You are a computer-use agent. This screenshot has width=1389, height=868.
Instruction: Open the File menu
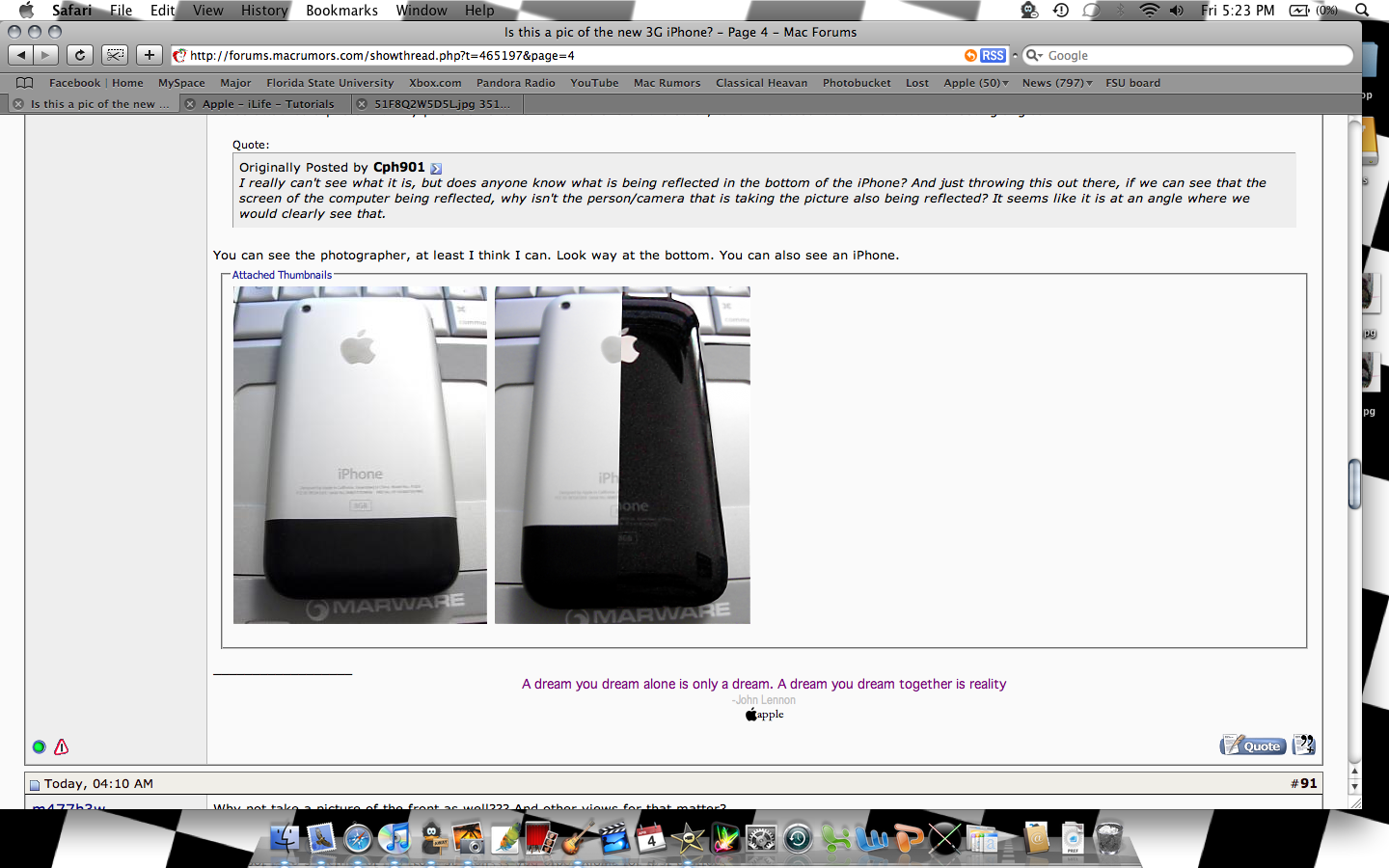pos(121,11)
